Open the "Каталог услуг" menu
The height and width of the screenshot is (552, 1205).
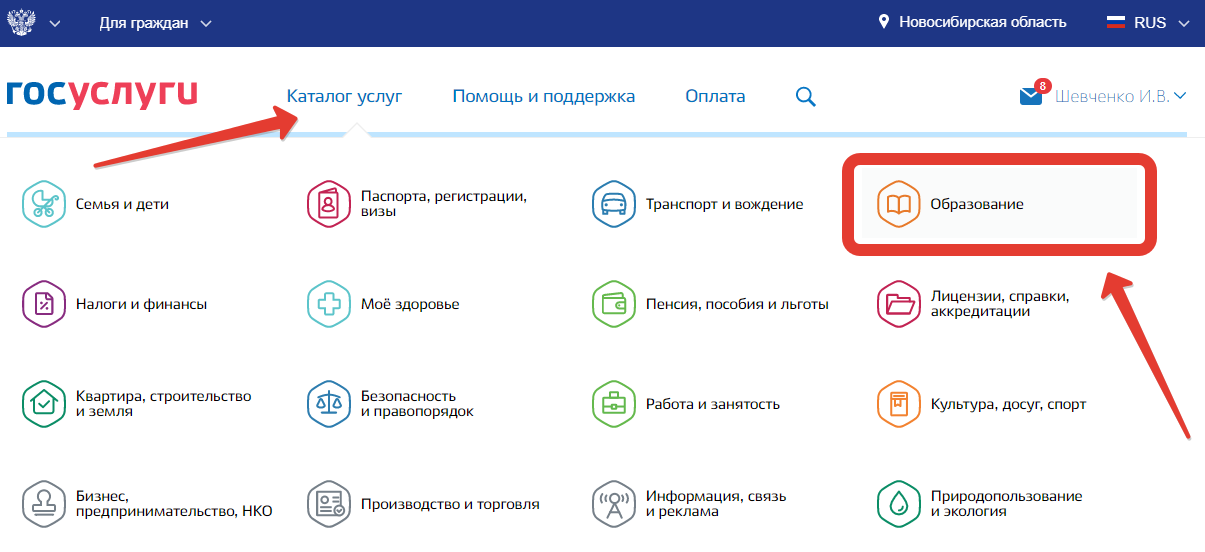(x=344, y=97)
